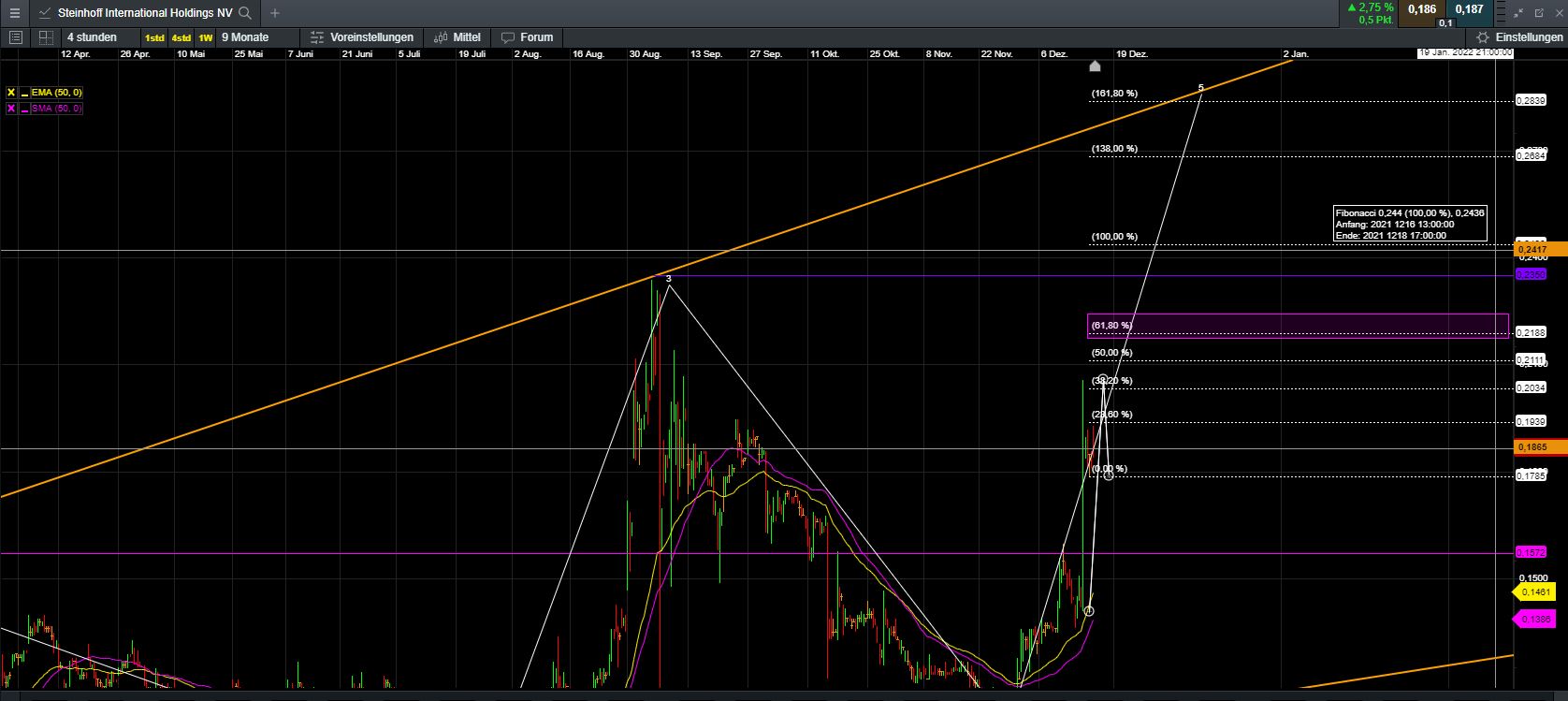
Task: Select the Fibonacci (161,80 %) level label
Action: click(x=1114, y=94)
